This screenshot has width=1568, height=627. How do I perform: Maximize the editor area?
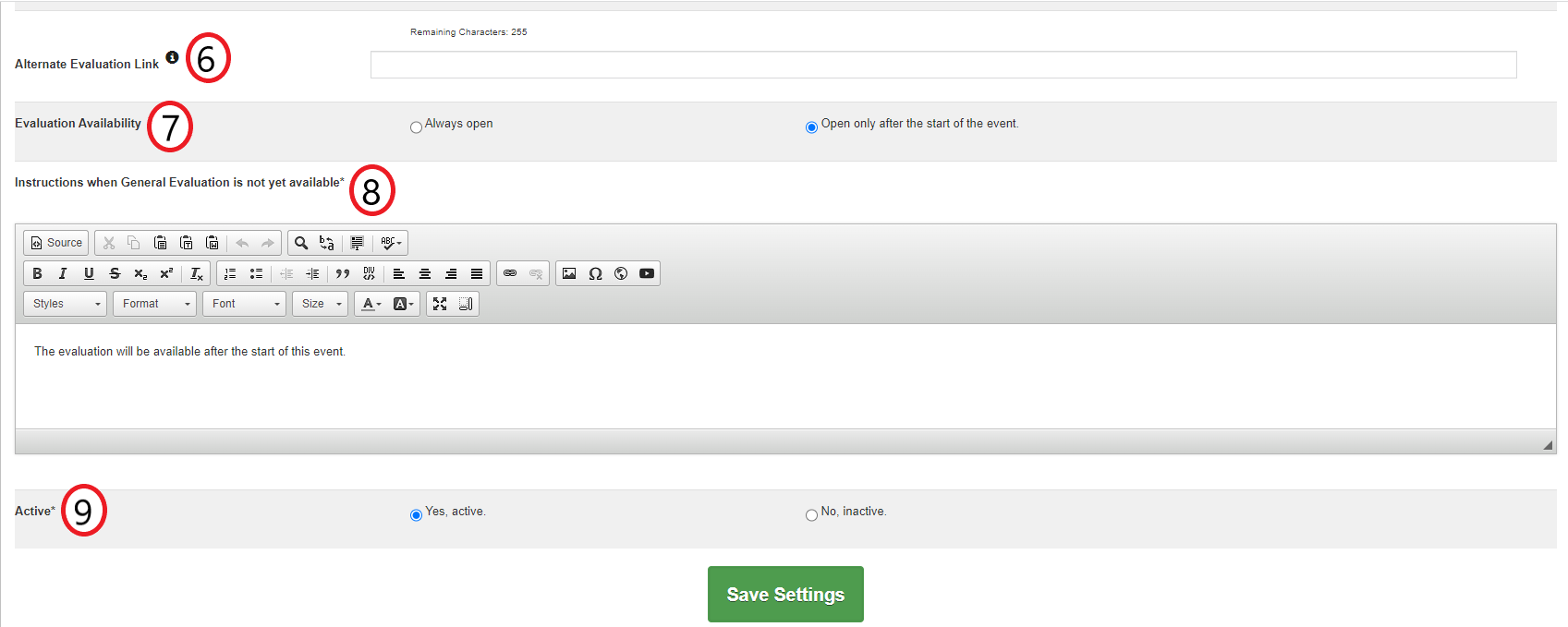tap(440, 304)
